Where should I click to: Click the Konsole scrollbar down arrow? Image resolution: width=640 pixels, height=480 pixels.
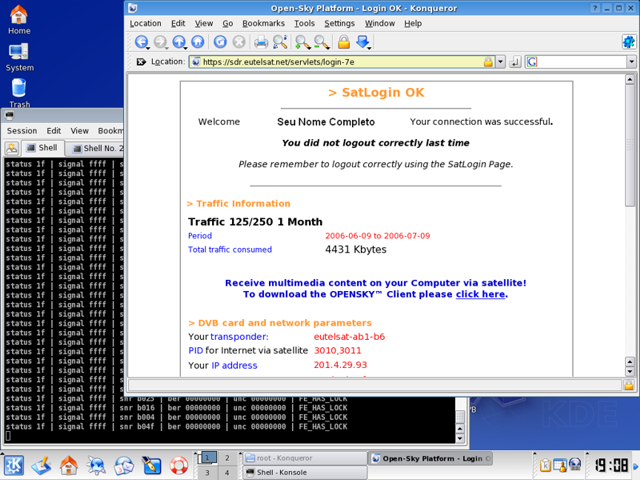tap(460, 439)
